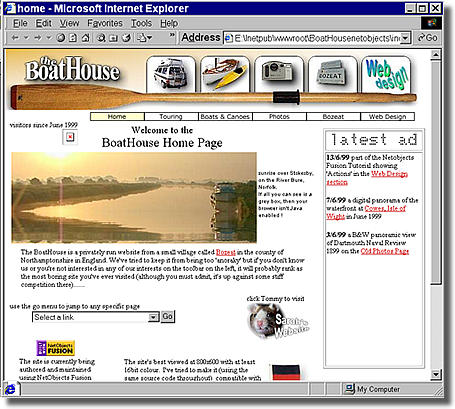The width and height of the screenshot is (455, 409).
Task: Click the red and black flag image
Action: (286, 372)
